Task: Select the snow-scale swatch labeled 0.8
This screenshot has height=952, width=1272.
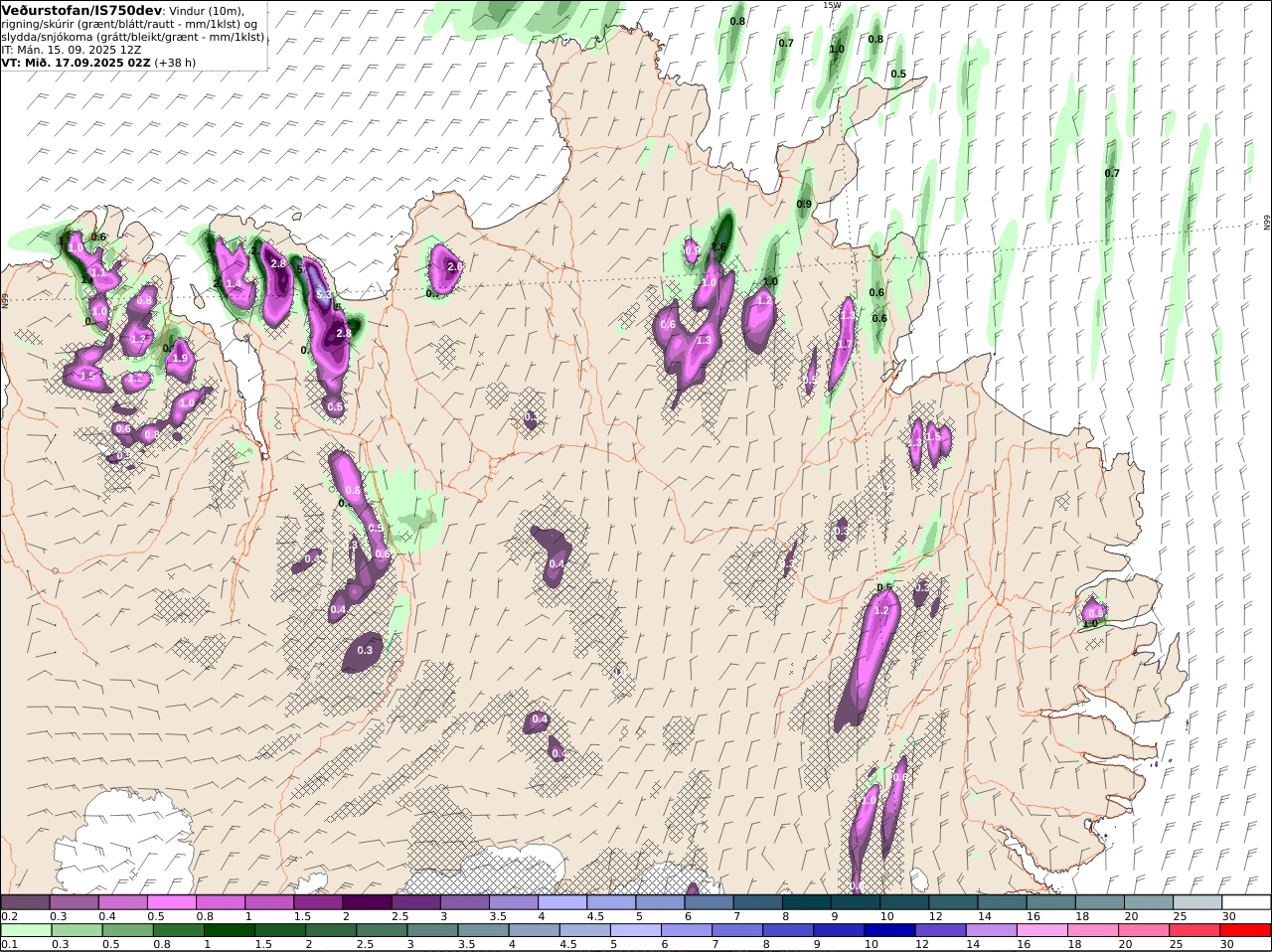Action: tap(220, 902)
